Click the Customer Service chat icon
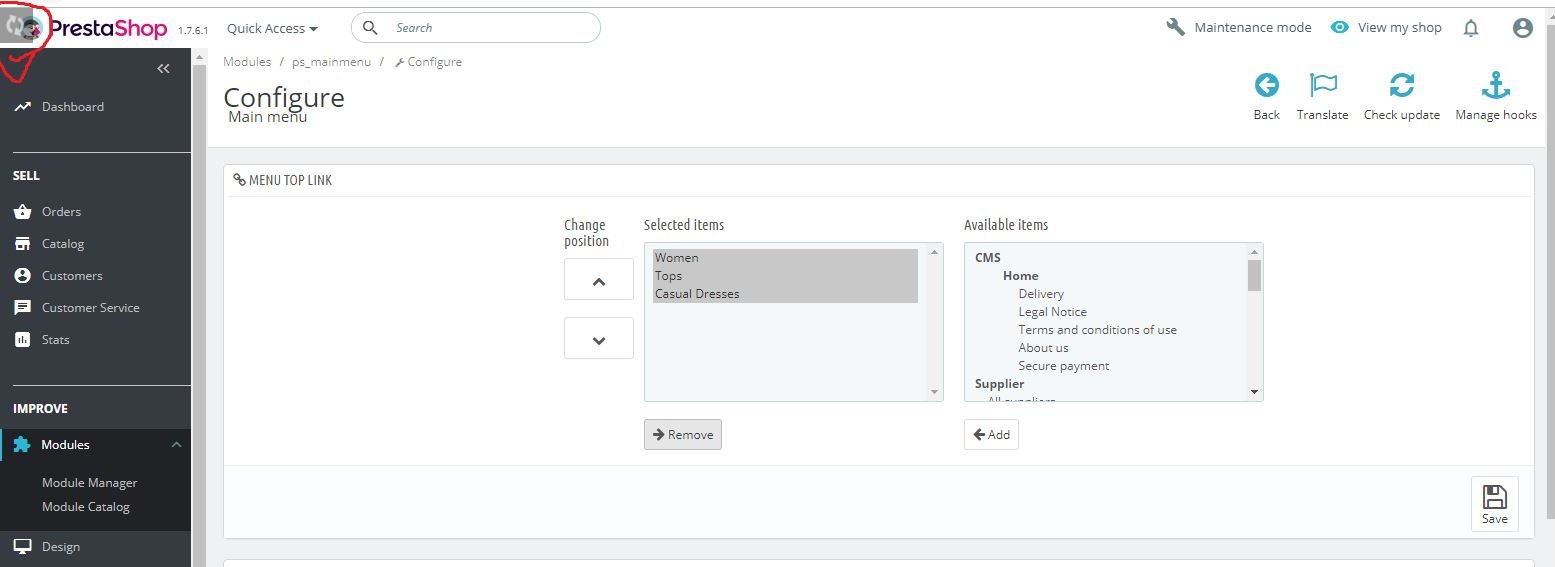Image resolution: width=1555 pixels, height=567 pixels. tap(22, 308)
